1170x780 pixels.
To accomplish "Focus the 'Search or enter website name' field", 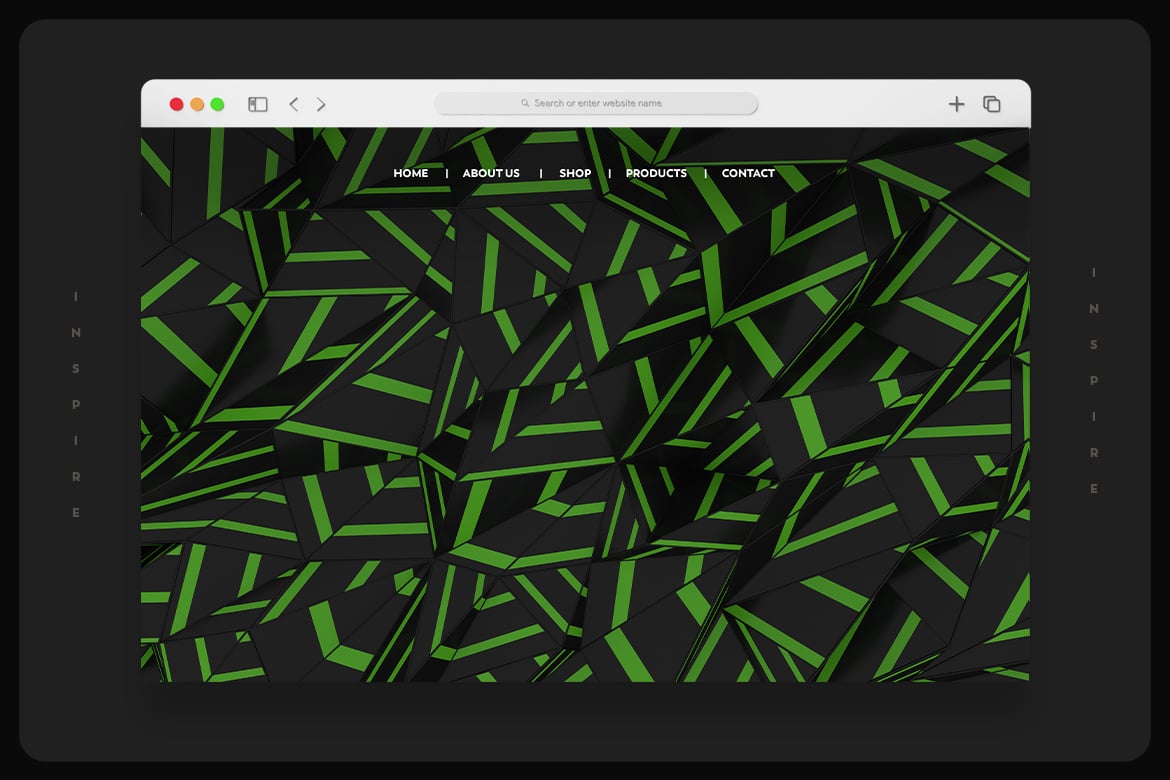I will 598,103.
